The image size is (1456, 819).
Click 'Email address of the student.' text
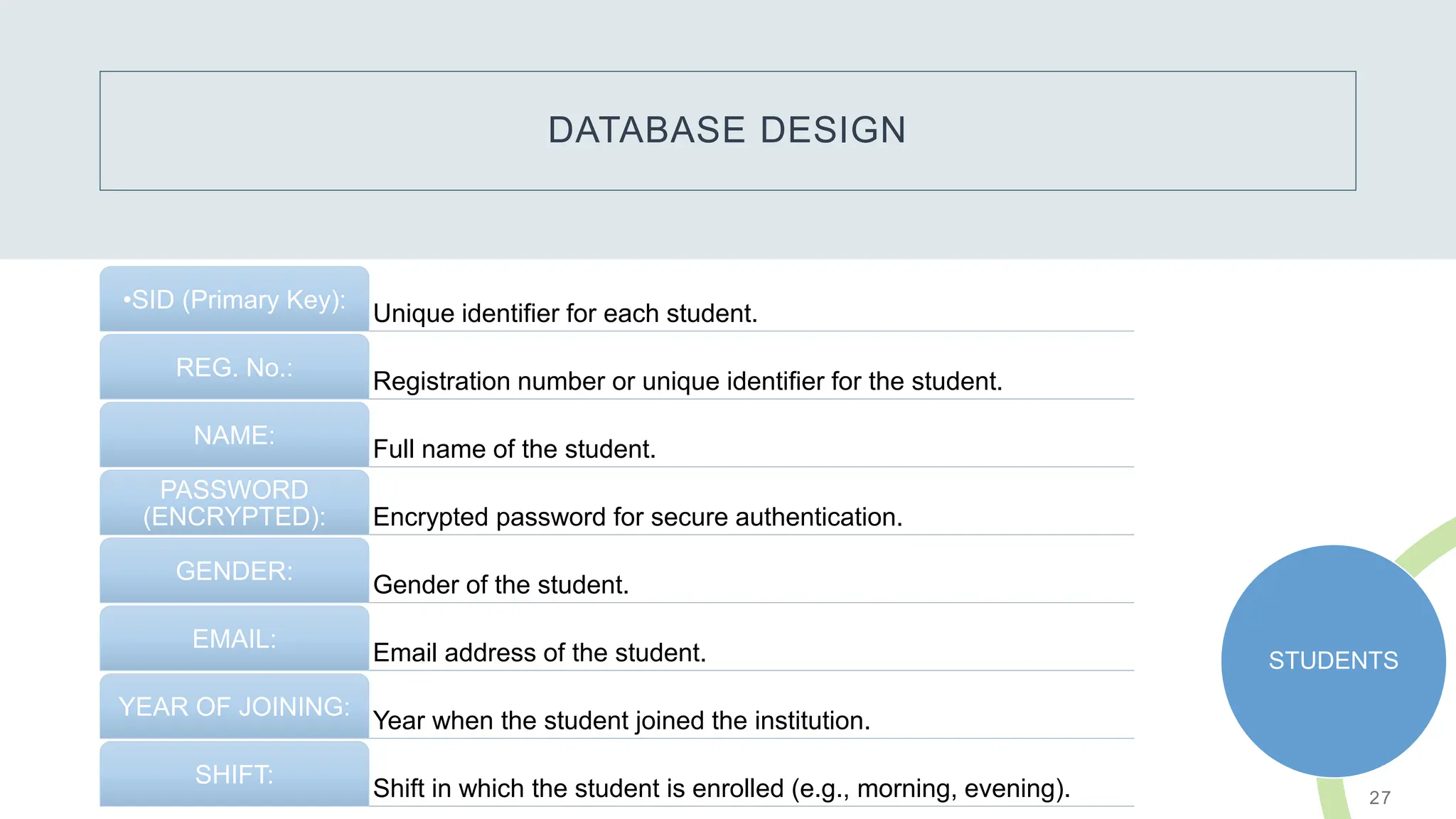[x=540, y=653]
